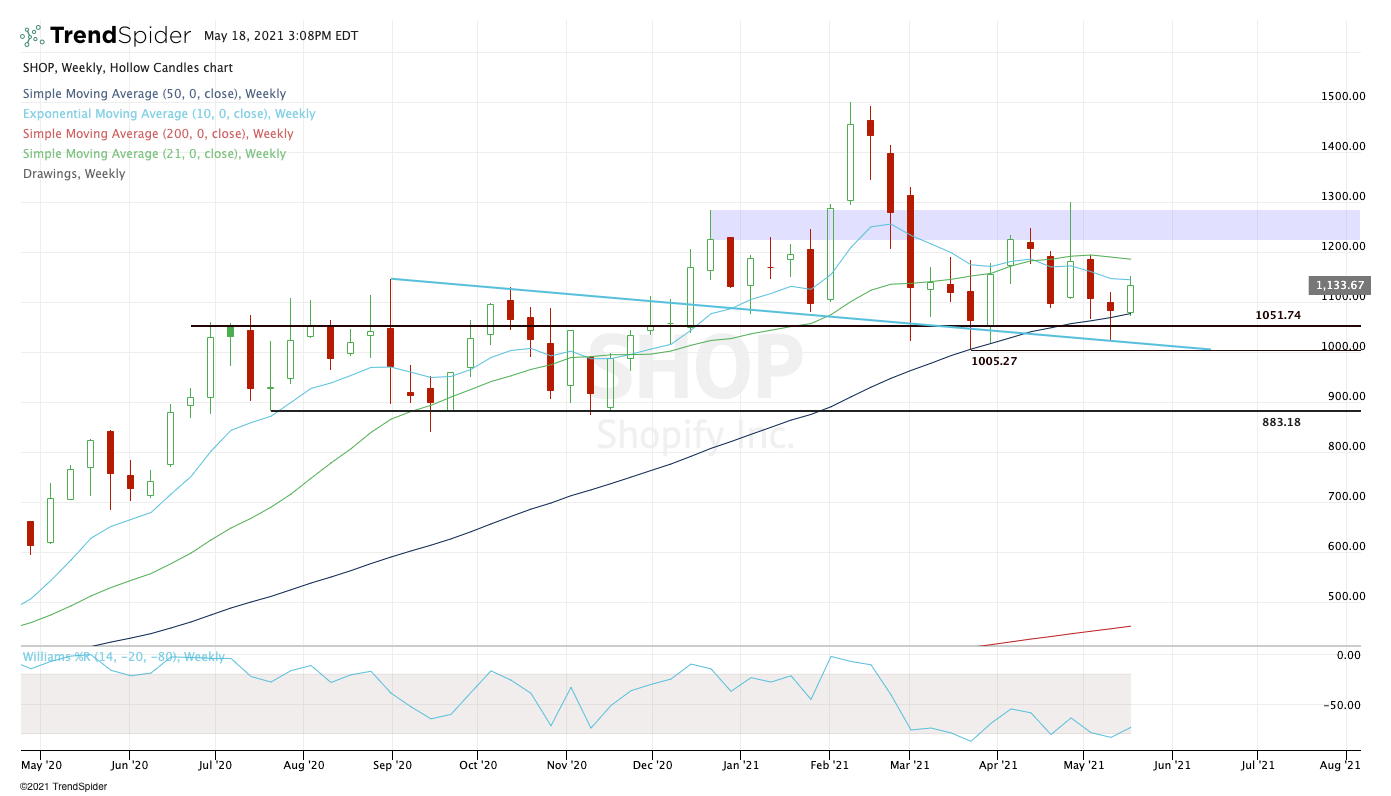Select the descending light-blue trendline drawing
The height and width of the screenshot is (796, 1391).
pos(800,314)
